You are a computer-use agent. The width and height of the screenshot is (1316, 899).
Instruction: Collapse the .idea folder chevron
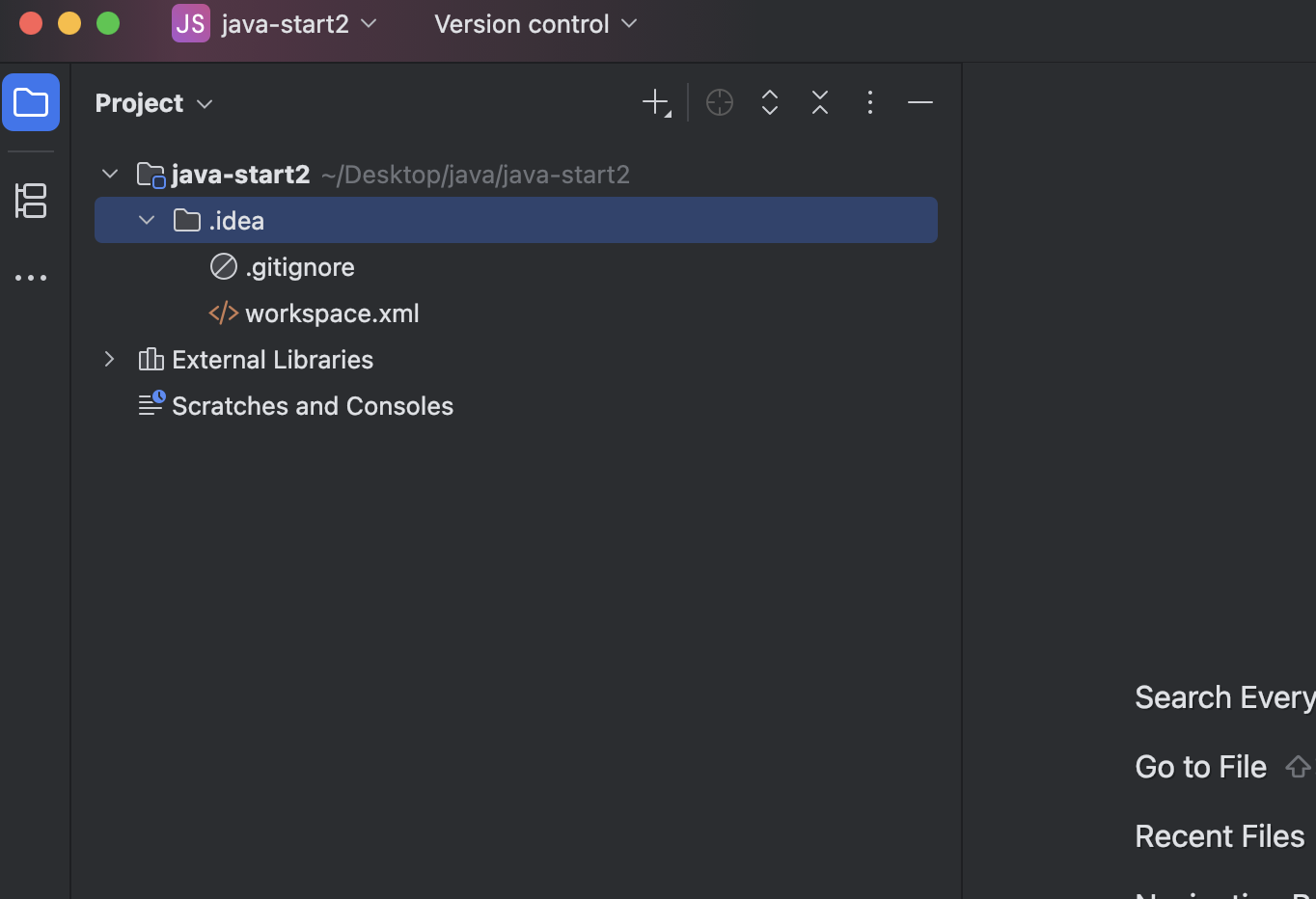point(147,221)
